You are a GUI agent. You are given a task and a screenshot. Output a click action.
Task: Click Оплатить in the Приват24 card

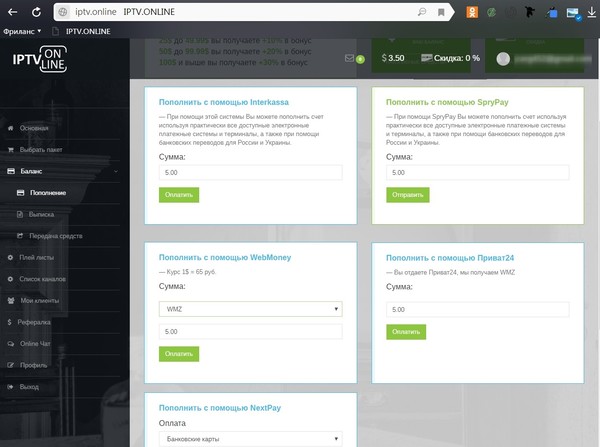406,332
